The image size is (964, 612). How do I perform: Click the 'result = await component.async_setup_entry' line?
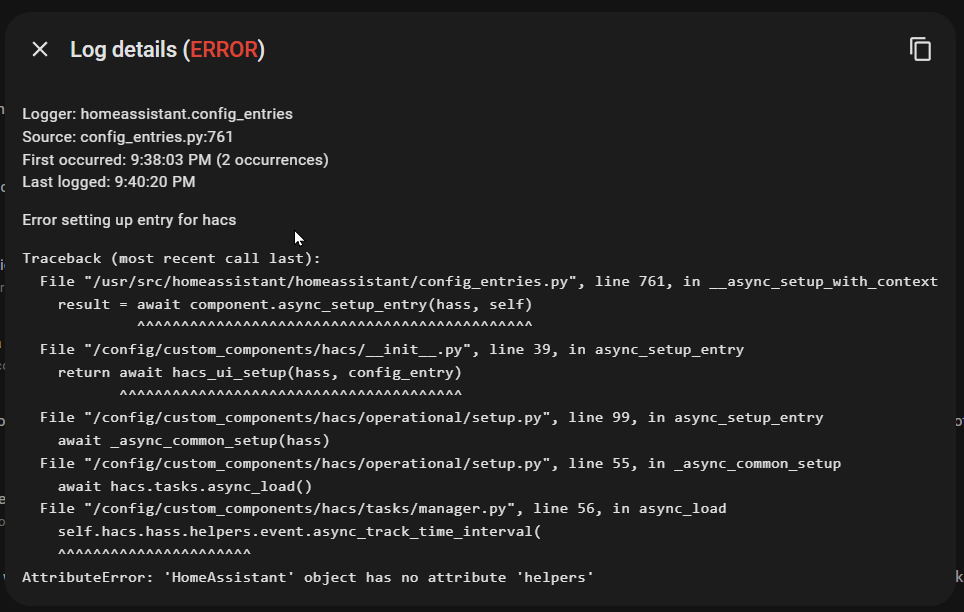[295, 304]
